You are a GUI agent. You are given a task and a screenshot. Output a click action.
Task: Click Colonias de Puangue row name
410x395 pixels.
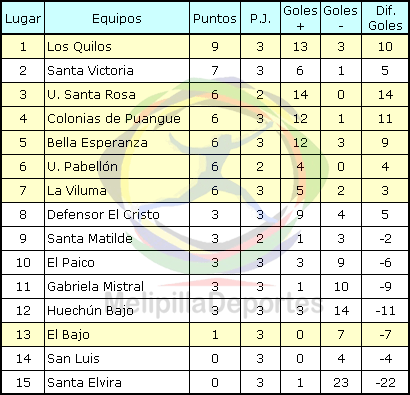(114, 119)
